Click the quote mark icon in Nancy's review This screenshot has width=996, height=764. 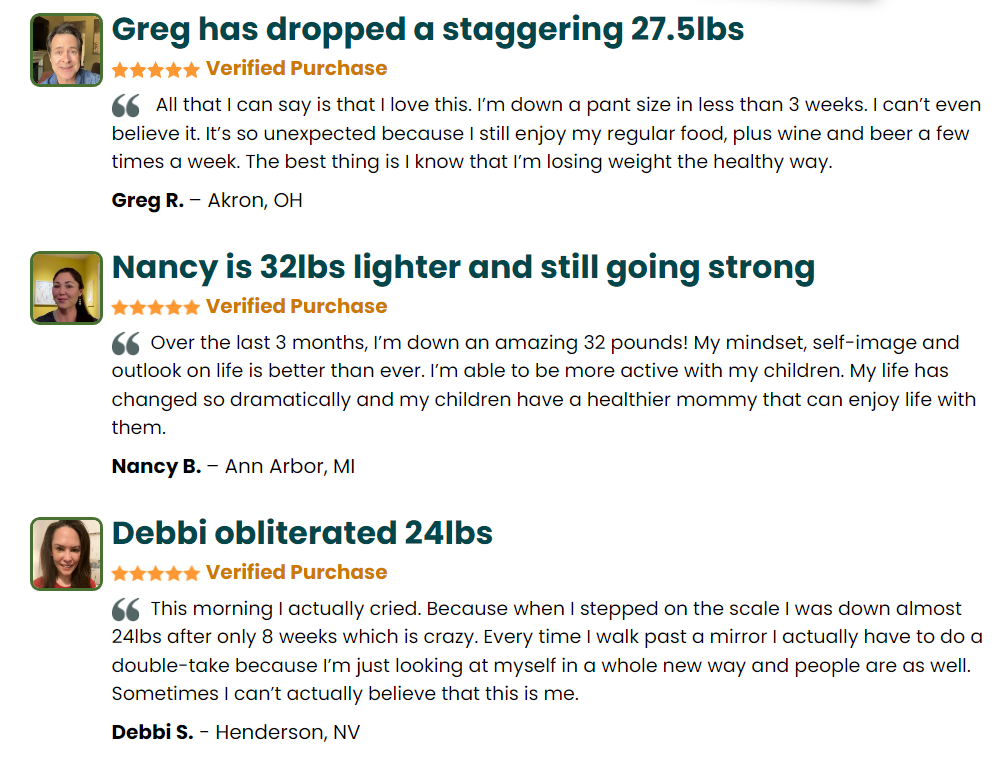point(126,344)
